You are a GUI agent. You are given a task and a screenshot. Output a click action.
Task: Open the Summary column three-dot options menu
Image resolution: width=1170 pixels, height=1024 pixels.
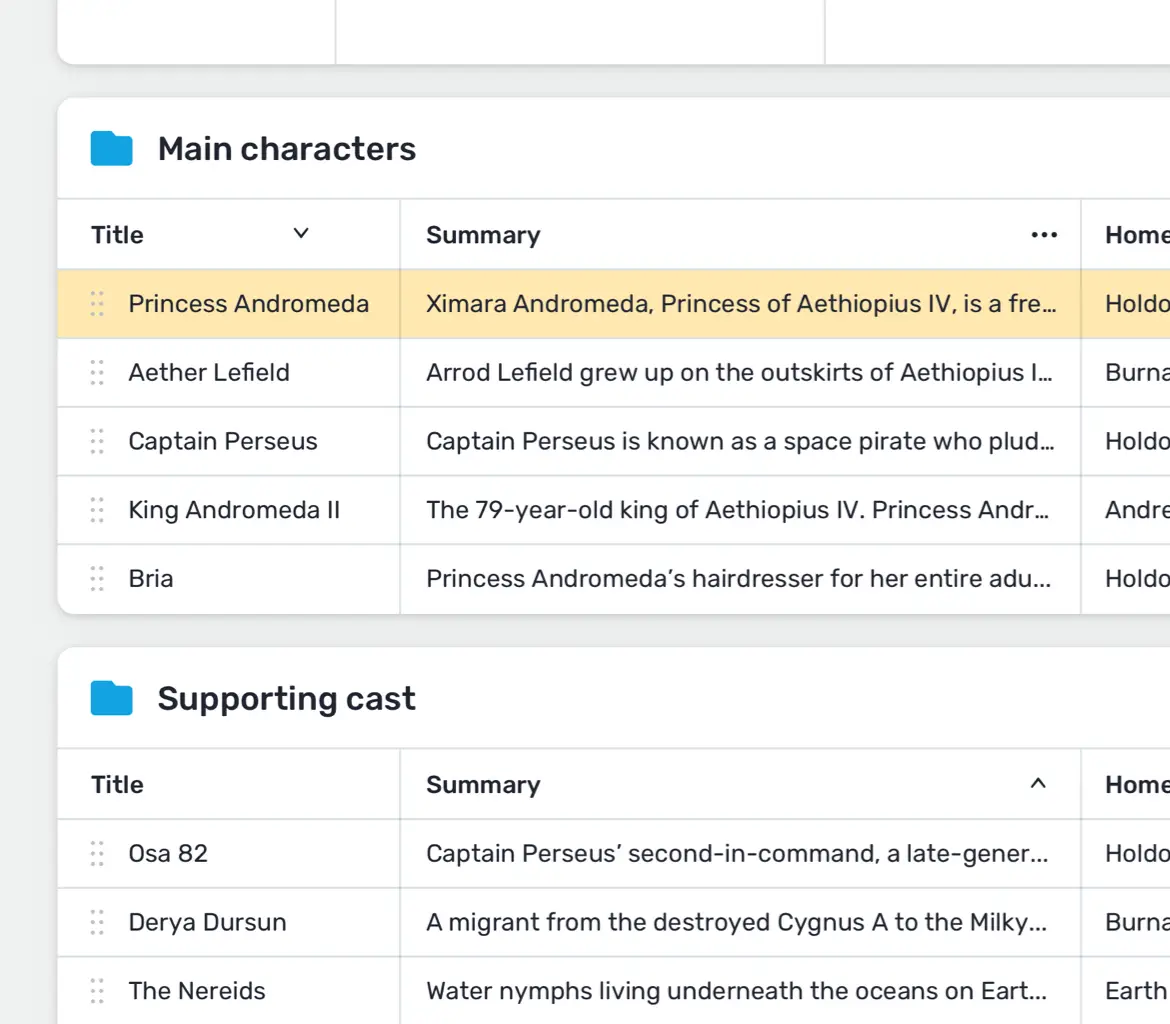click(x=1043, y=235)
